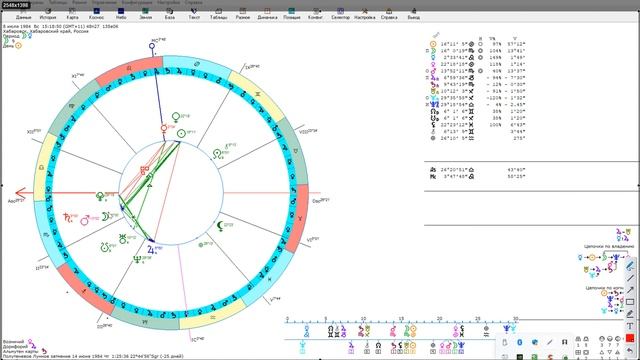Click the 15 tick on degree scale
640x360 pixels.
(401, 319)
